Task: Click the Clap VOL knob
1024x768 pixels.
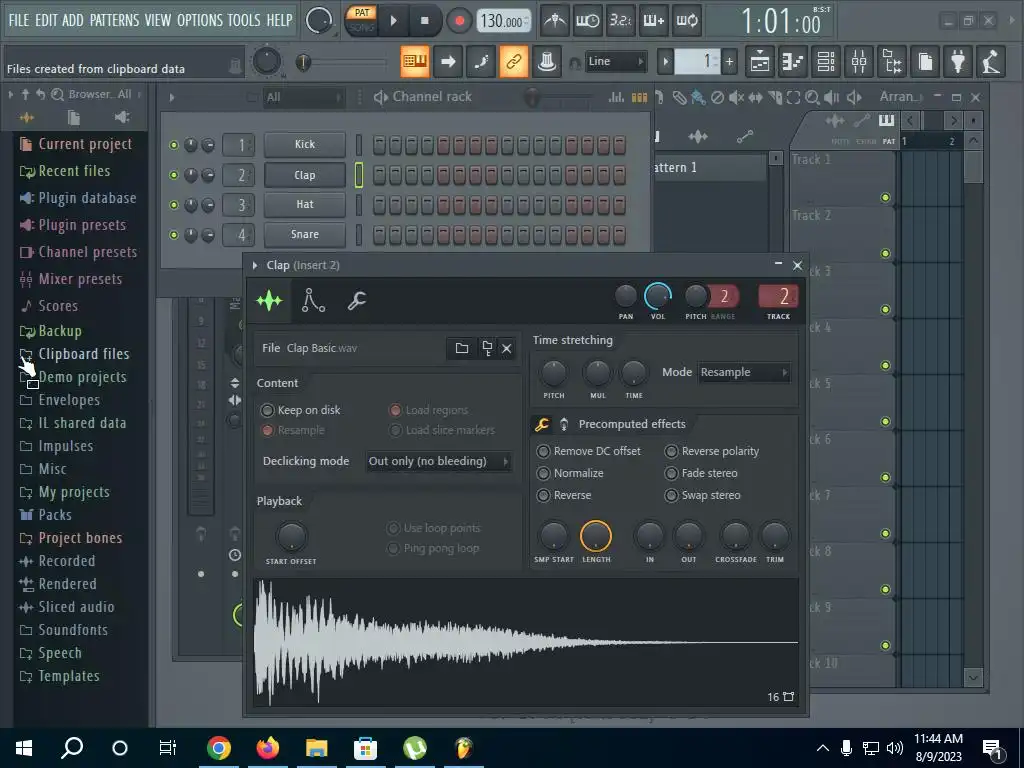Action: 658,296
